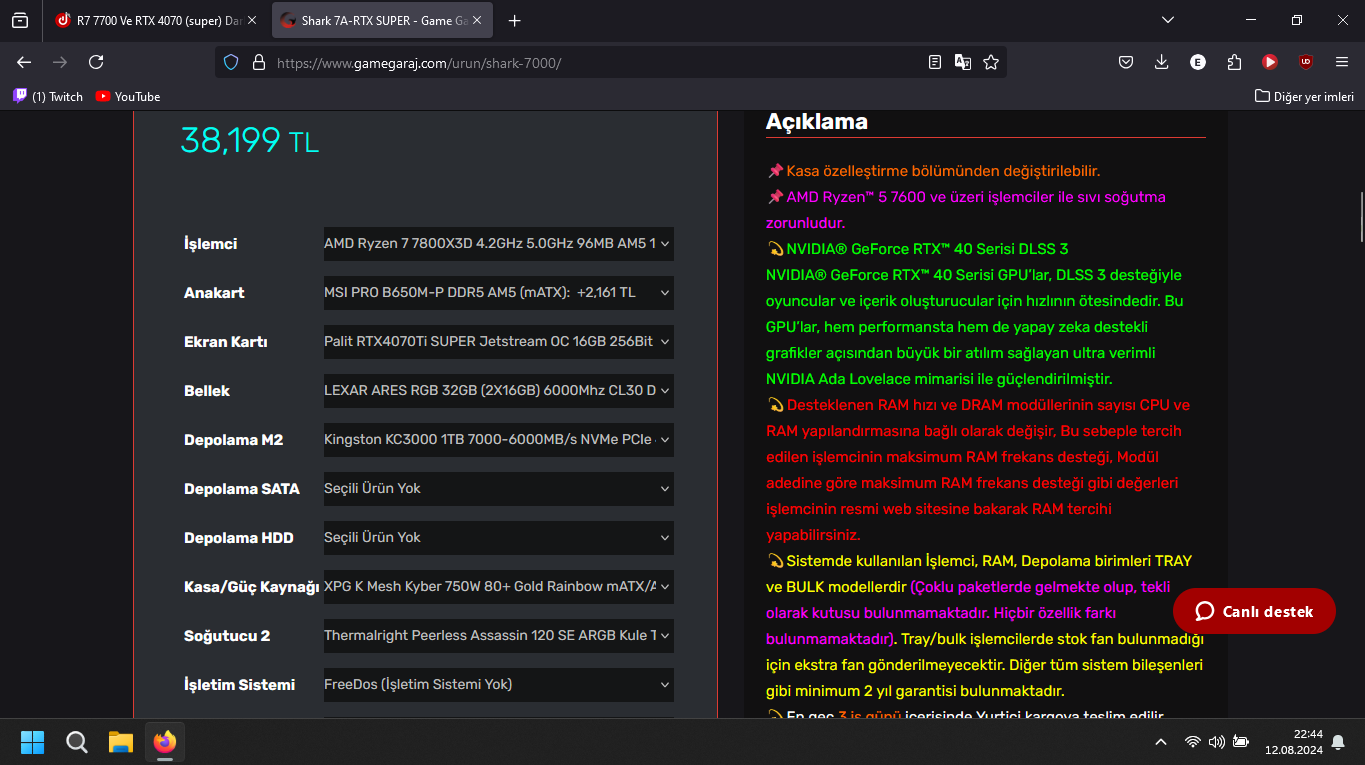Open the Windows Start menu
This screenshot has width=1365, height=765.
[x=32, y=741]
